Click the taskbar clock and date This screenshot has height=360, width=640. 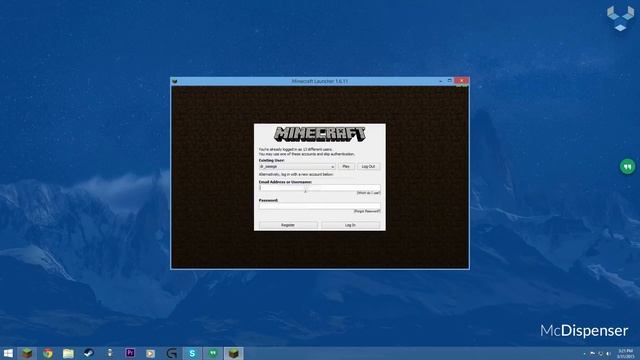pyautogui.click(x=625, y=353)
